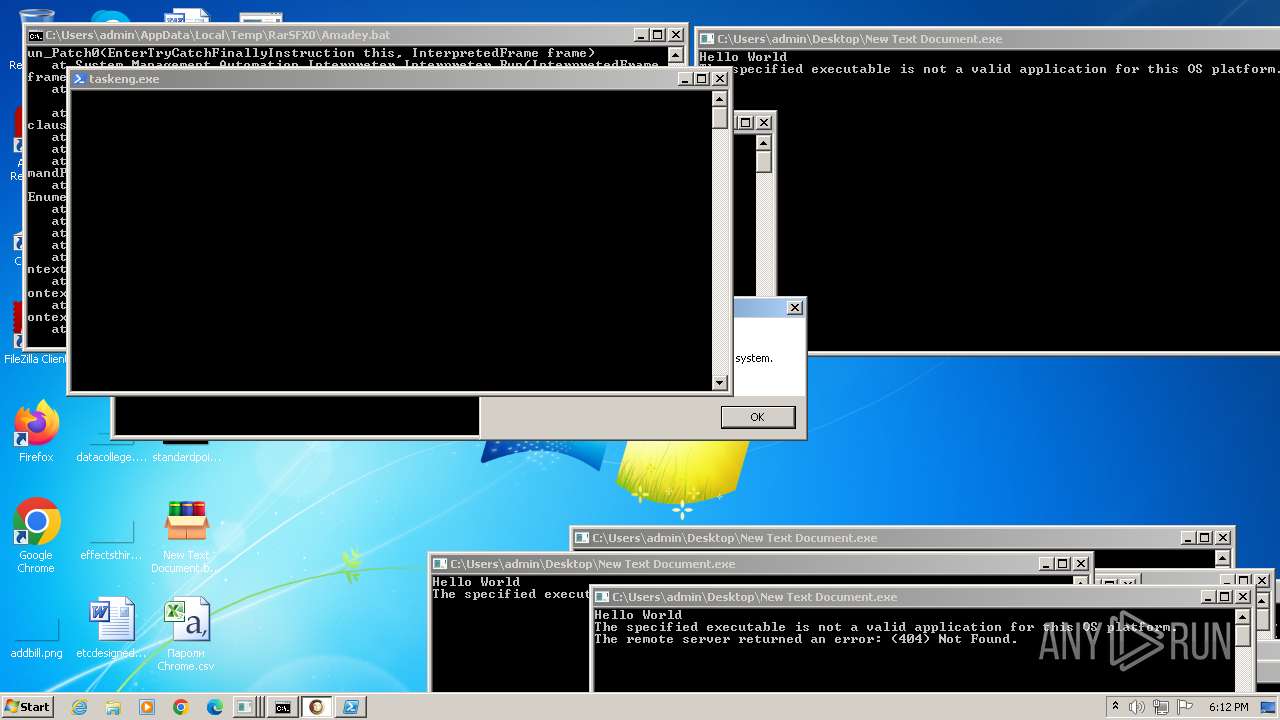Open Action Center flag icon
The width and height of the screenshot is (1280, 720).
point(1185,707)
